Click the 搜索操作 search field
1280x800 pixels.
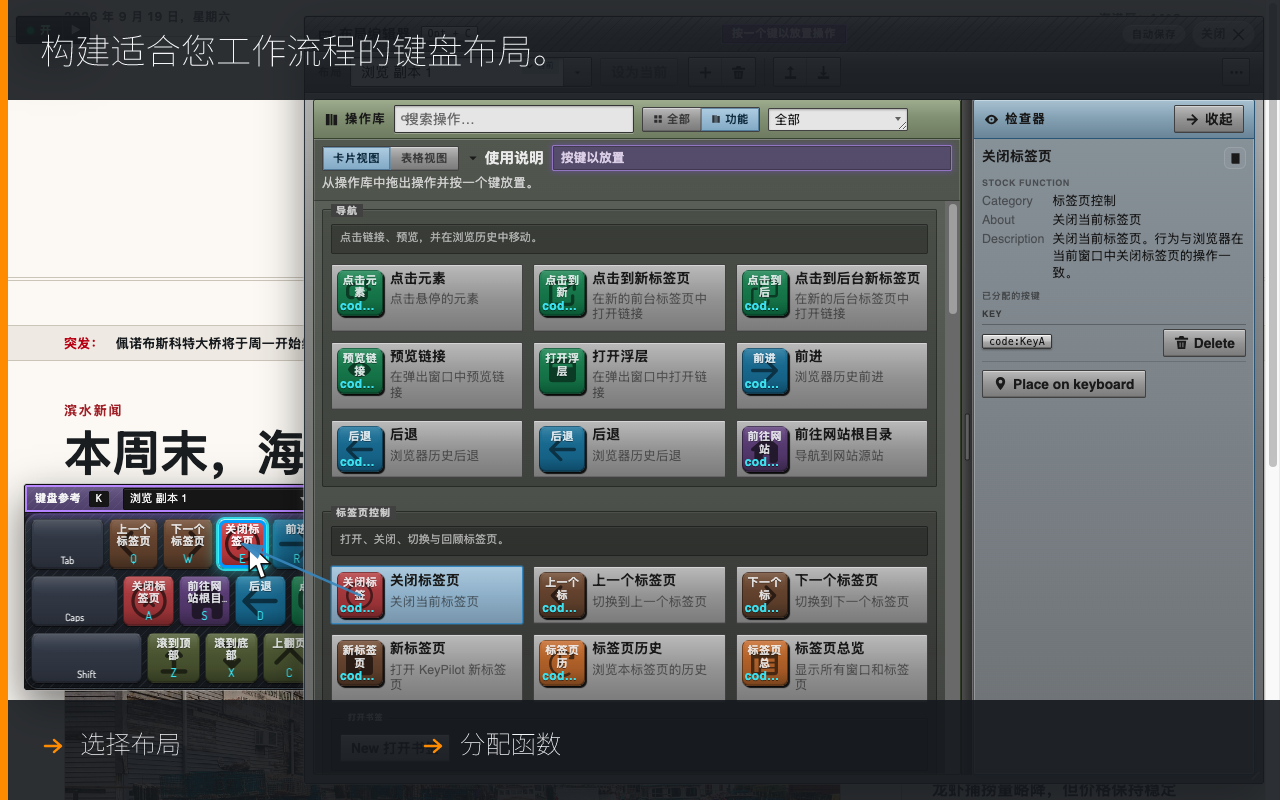tap(514, 119)
